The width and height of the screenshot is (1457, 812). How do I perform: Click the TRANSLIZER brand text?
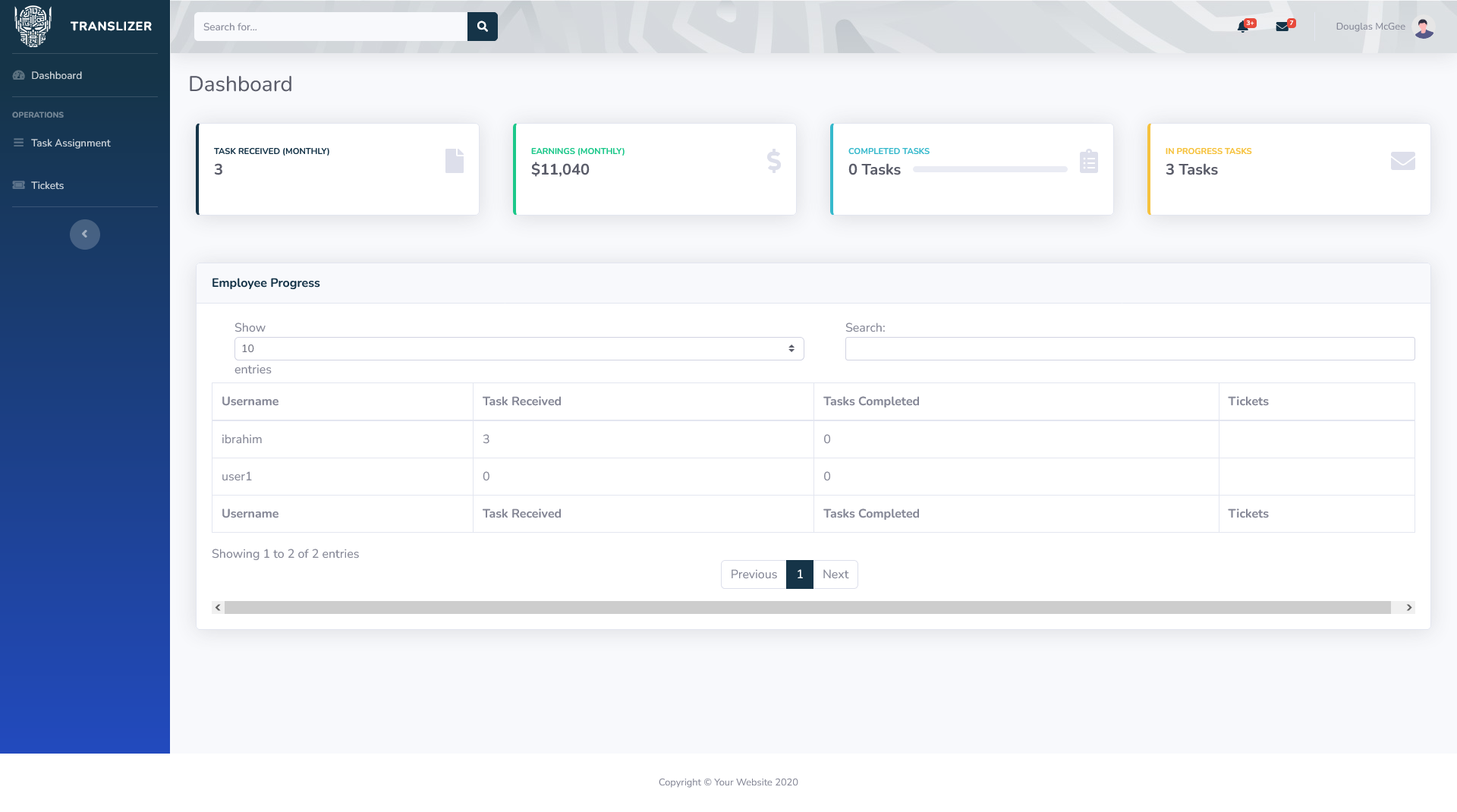pos(111,27)
